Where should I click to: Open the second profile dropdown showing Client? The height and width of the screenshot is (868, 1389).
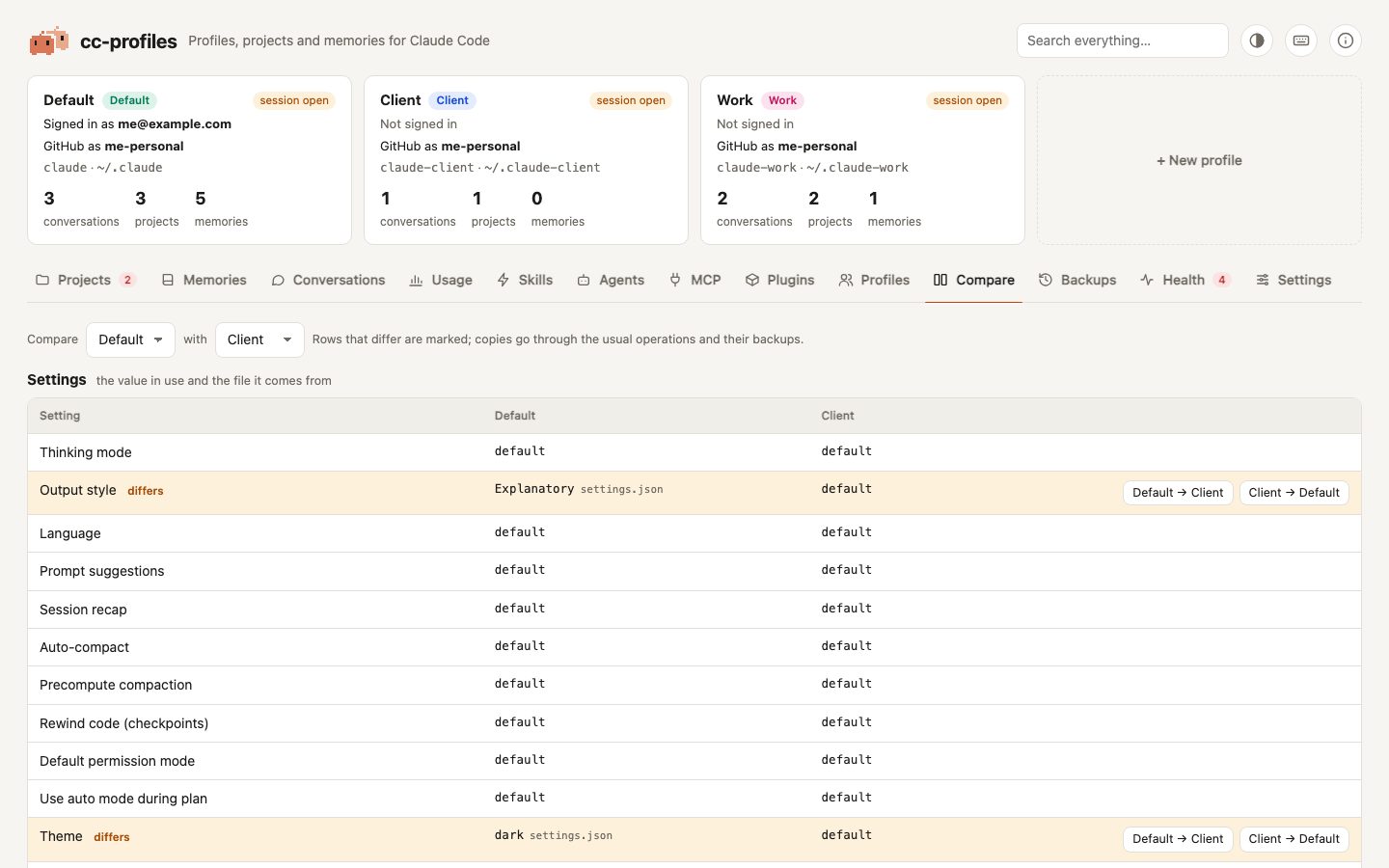point(259,339)
